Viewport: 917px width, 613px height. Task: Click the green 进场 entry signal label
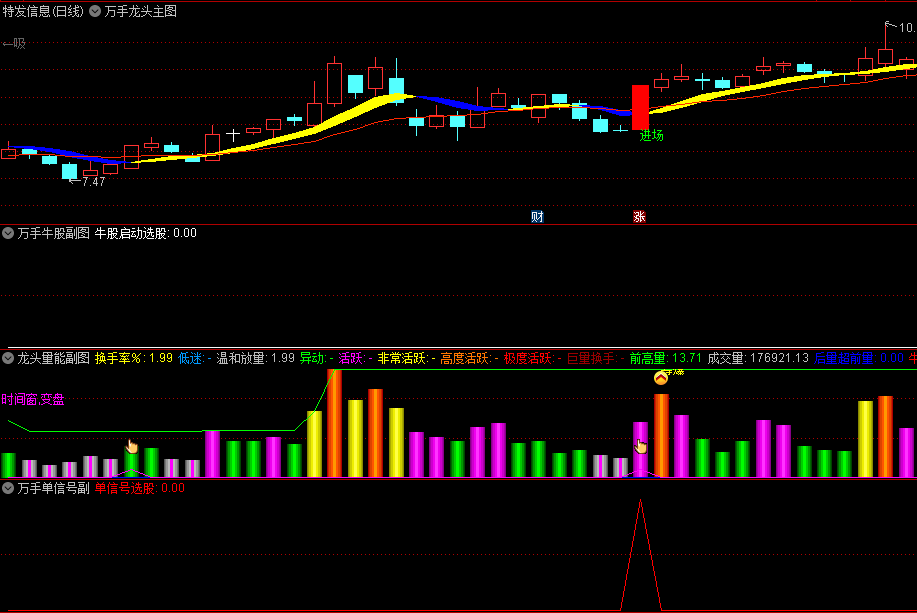(x=651, y=135)
